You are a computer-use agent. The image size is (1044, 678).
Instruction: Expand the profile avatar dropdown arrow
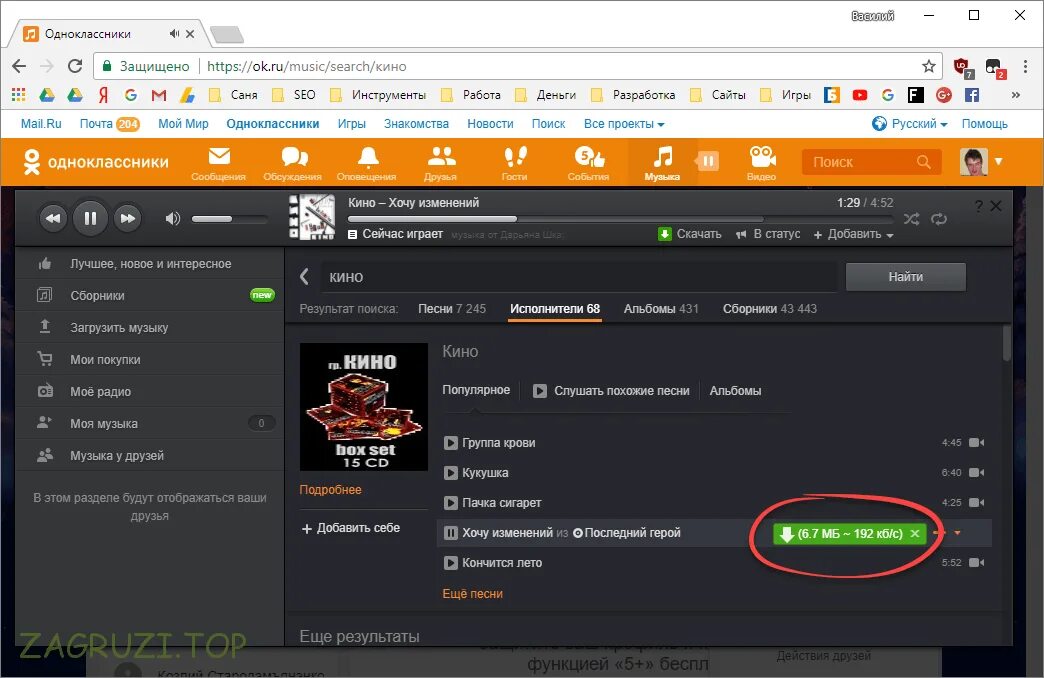tap(998, 161)
